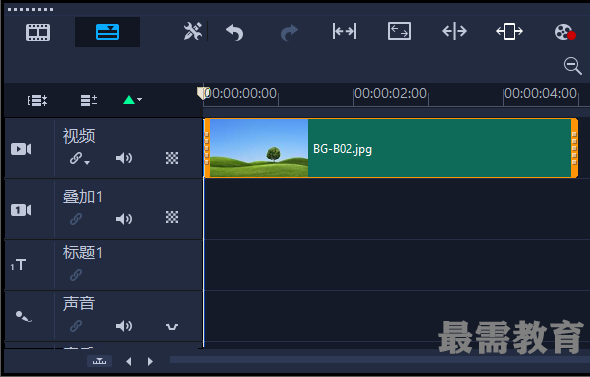Toggle ripple editing for 叠加1 track

pos(76,219)
